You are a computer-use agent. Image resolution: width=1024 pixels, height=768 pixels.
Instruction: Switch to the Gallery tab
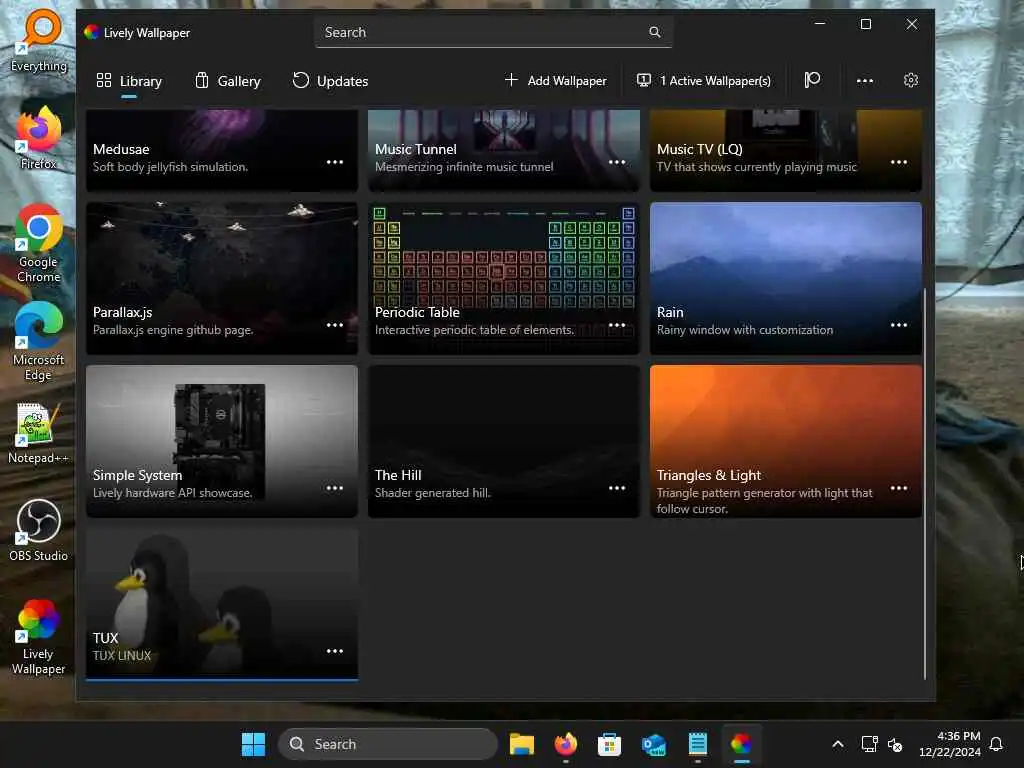pos(228,81)
